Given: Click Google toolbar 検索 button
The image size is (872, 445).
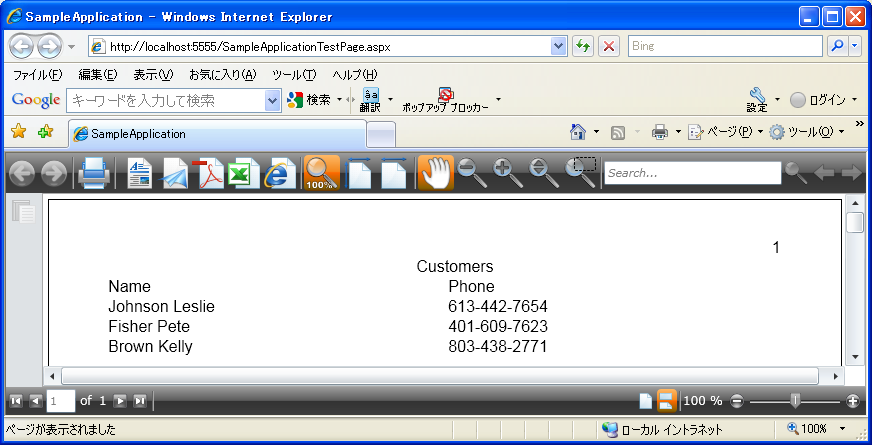Looking at the screenshot, I should (x=309, y=100).
